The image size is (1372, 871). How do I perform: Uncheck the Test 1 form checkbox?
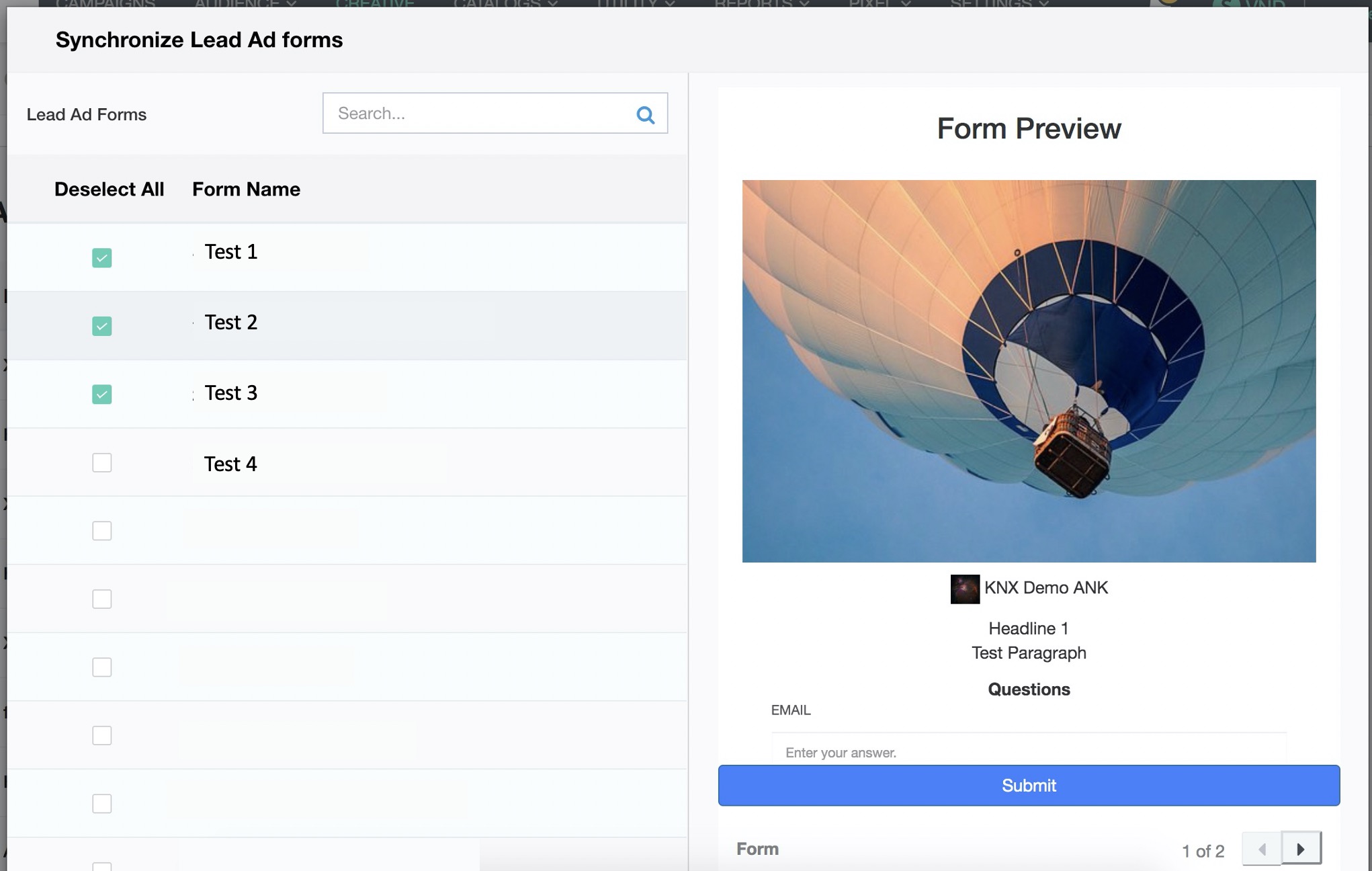tap(102, 258)
